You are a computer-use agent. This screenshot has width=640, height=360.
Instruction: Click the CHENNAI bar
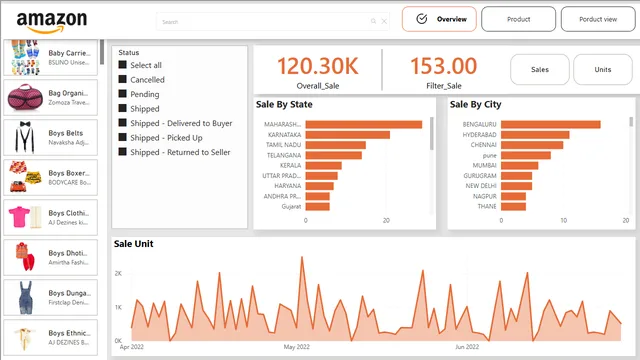click(532, 145)
